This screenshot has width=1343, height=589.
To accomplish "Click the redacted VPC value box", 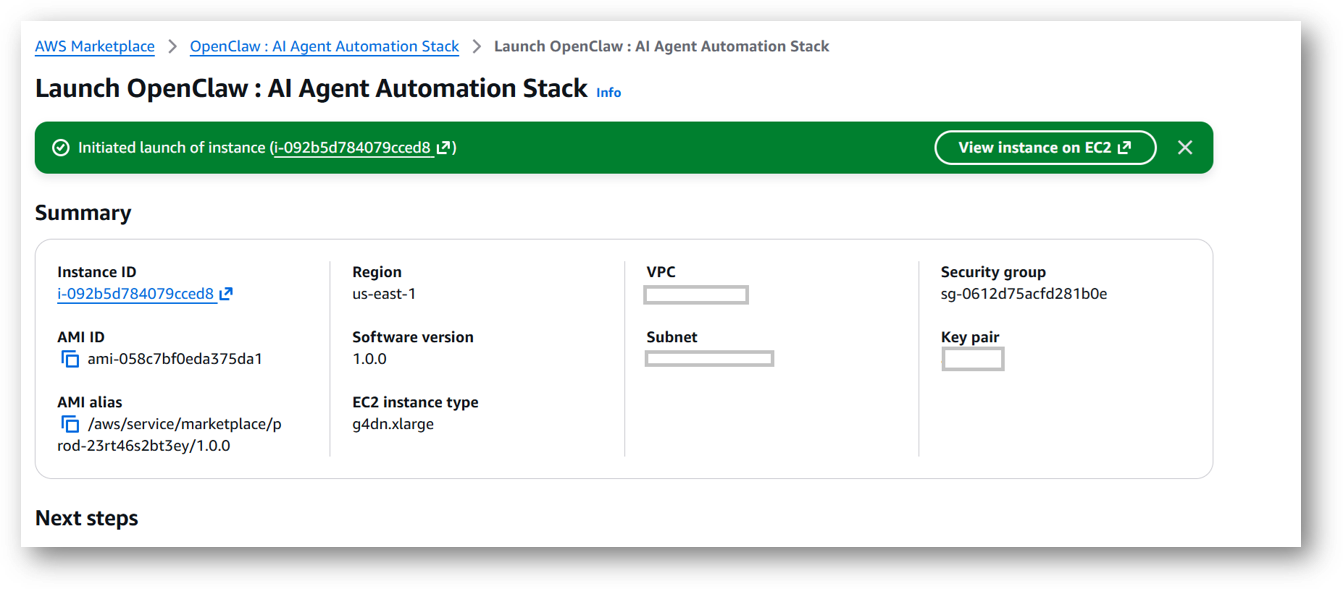I will click(x=696, y=295).
